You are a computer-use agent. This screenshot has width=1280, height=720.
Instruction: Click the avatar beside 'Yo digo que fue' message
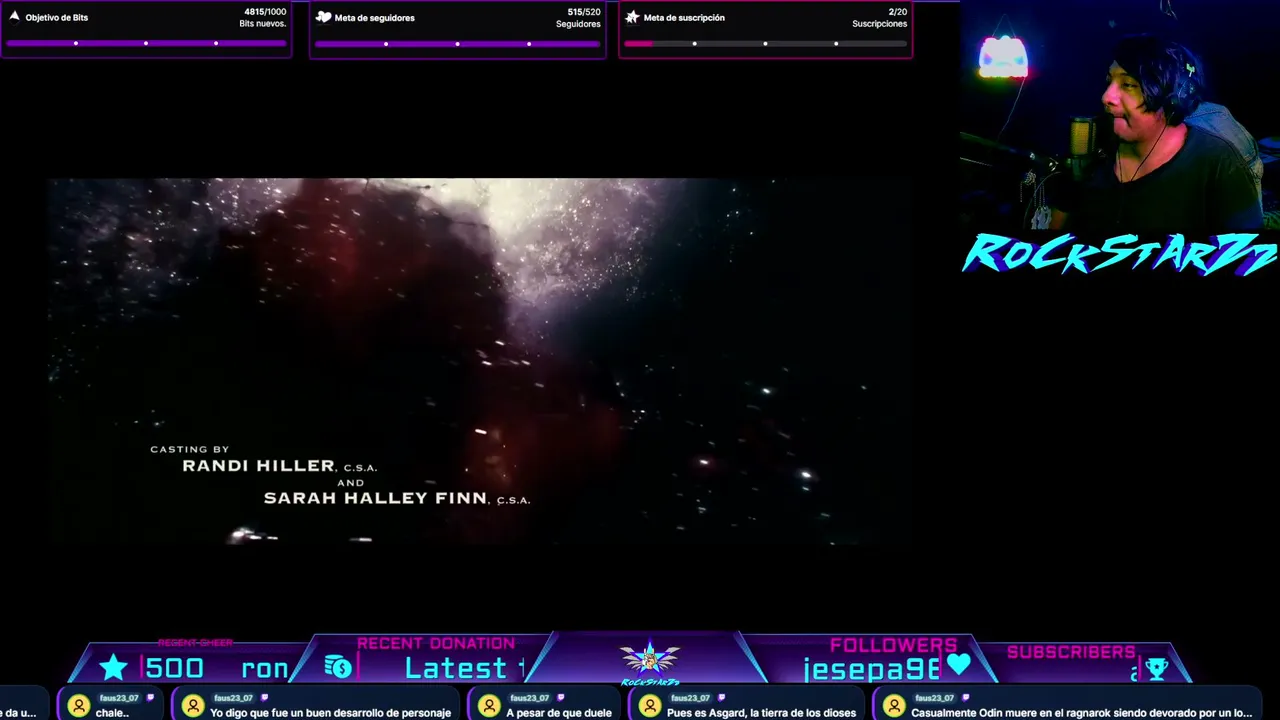(x=193, y=706)
